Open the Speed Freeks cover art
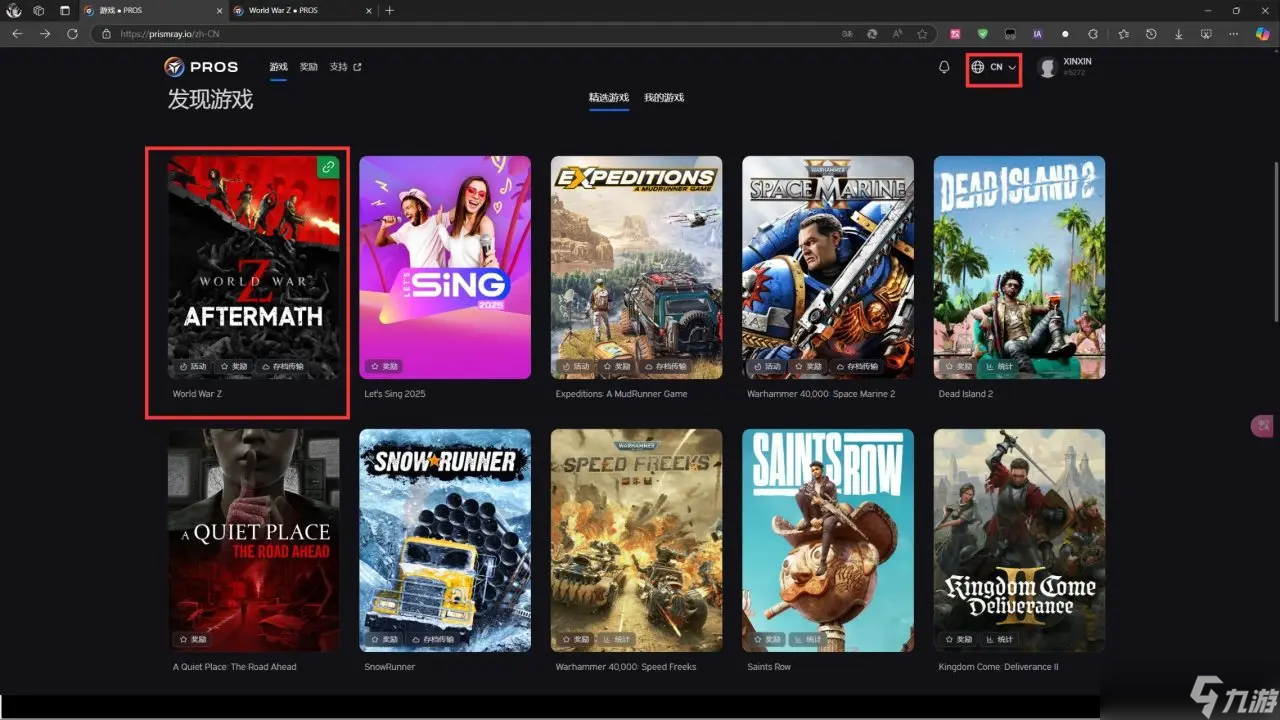Screen dimensions: 1280x720 (x=636, y=541)
